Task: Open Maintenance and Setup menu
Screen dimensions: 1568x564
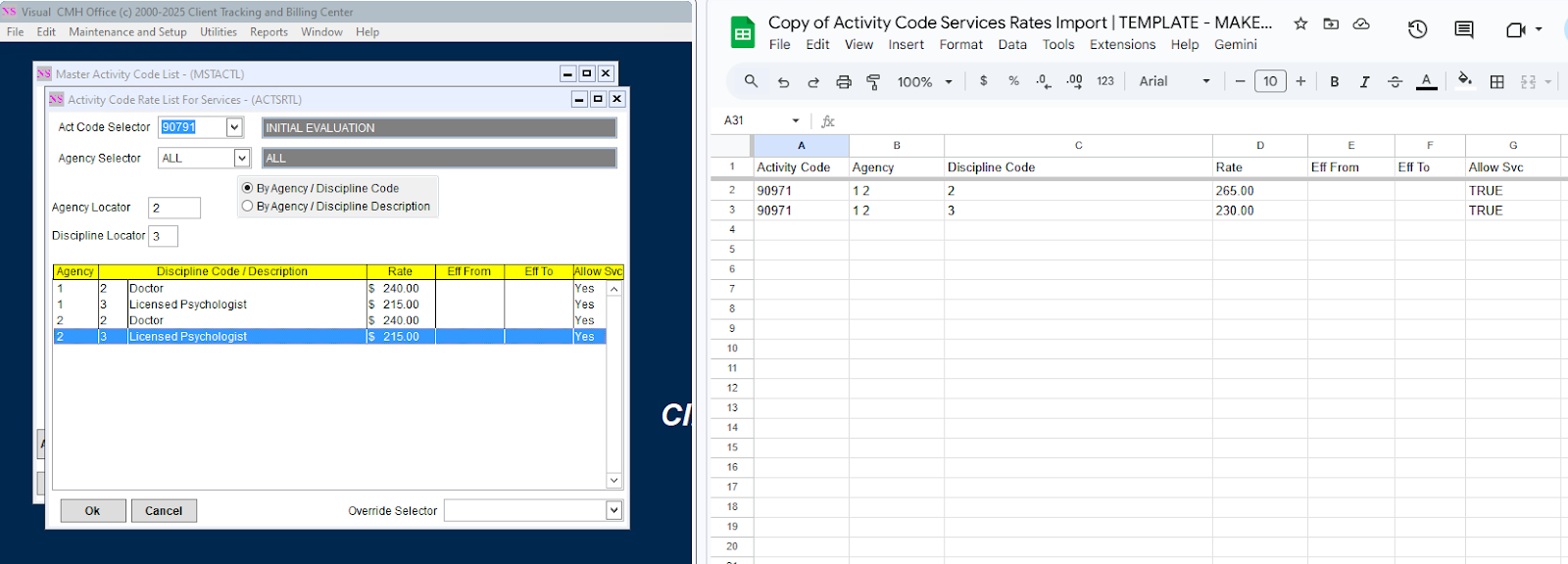Action: (127, 32)
